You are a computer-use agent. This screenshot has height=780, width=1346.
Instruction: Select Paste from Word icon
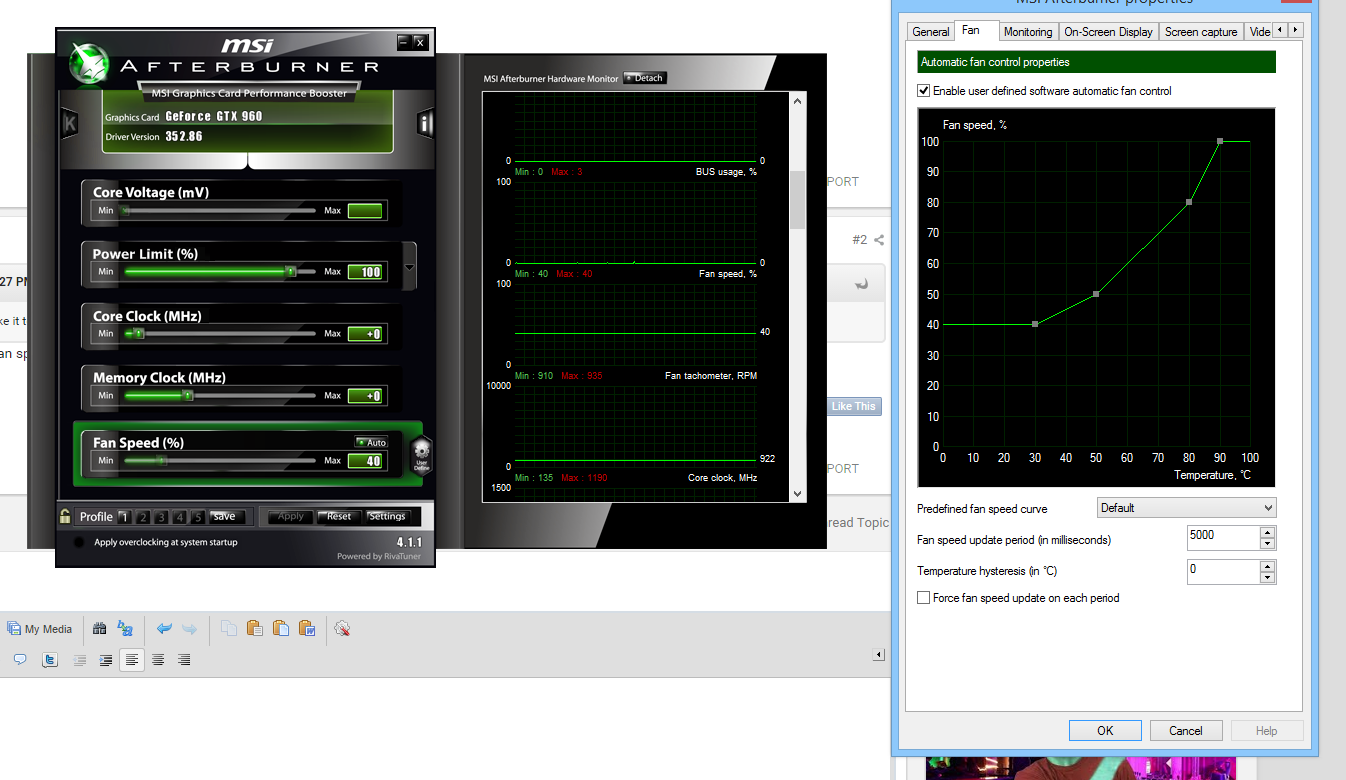[x=307, y=629]
